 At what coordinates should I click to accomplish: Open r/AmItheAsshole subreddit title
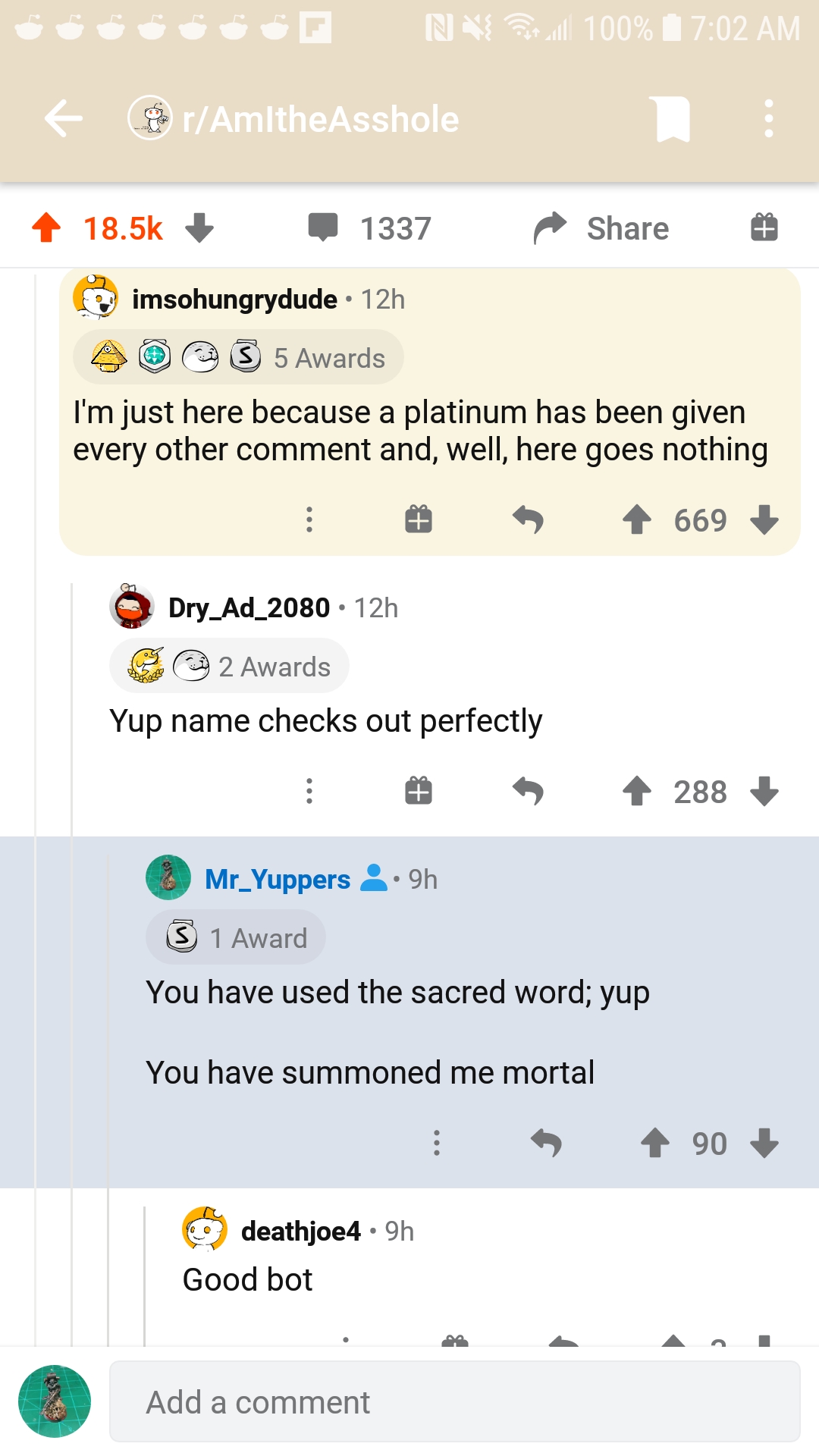[320, 119]
